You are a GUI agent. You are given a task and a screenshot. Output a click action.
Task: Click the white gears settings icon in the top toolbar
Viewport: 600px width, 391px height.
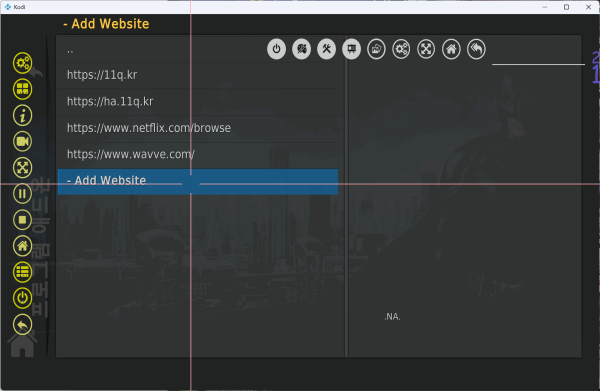point(401,49)
